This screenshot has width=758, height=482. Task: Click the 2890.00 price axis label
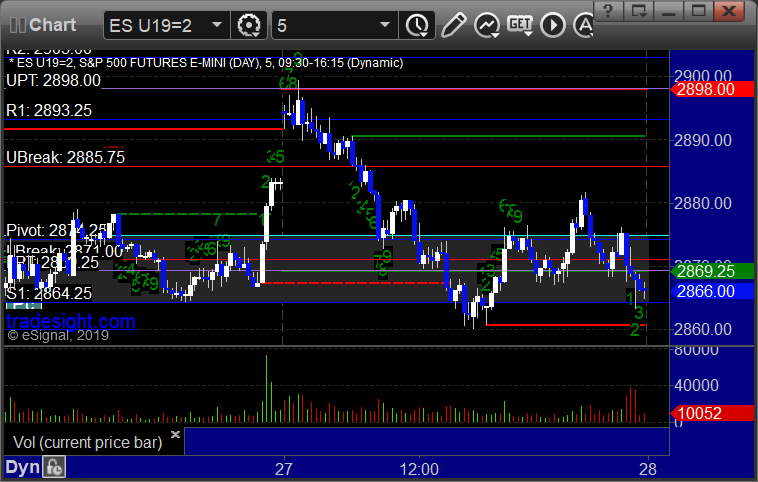pyautogui.click(x=702, y=140)
